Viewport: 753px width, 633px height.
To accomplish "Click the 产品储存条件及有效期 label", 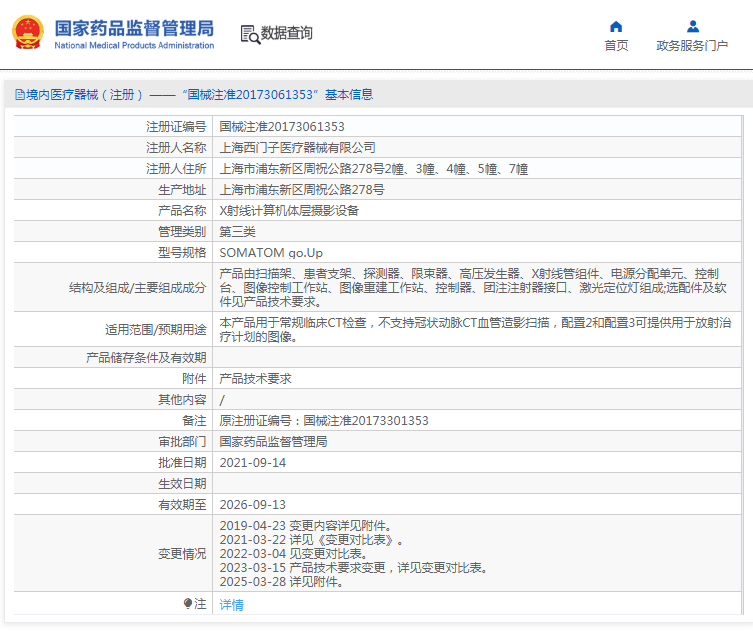I will click(x=146, y=358).
